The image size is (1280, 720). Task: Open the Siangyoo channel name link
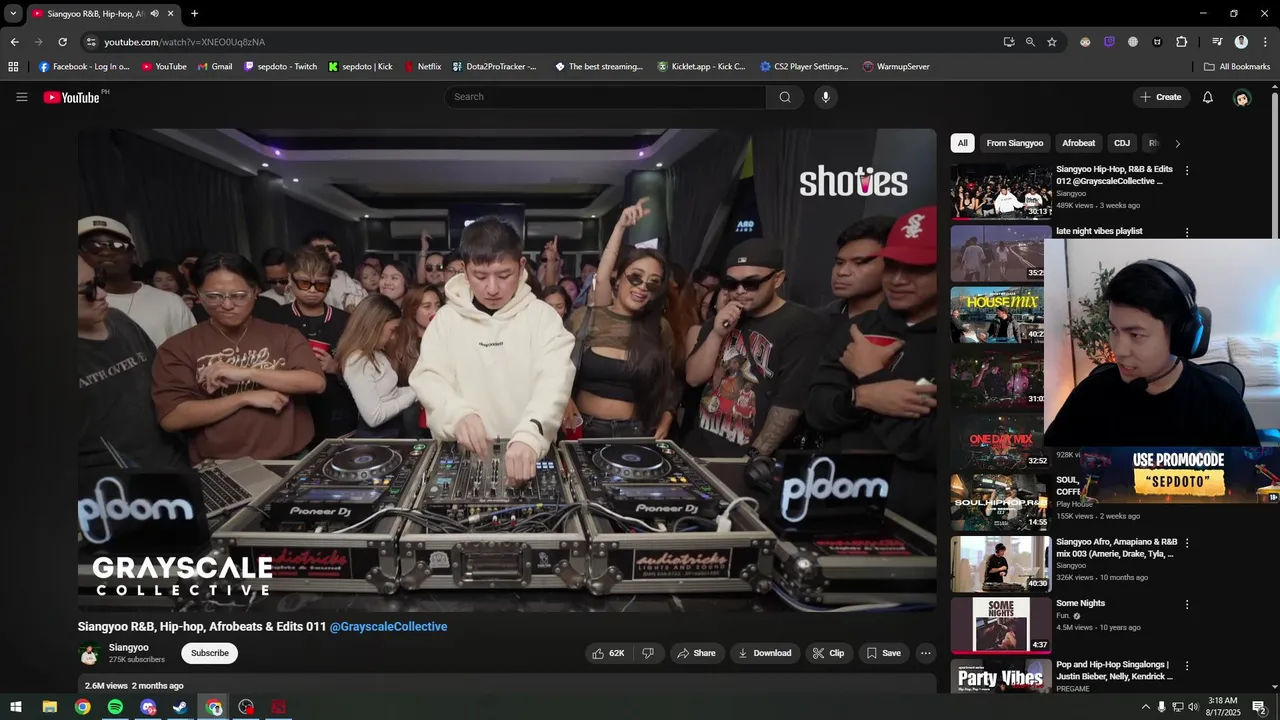129,647
